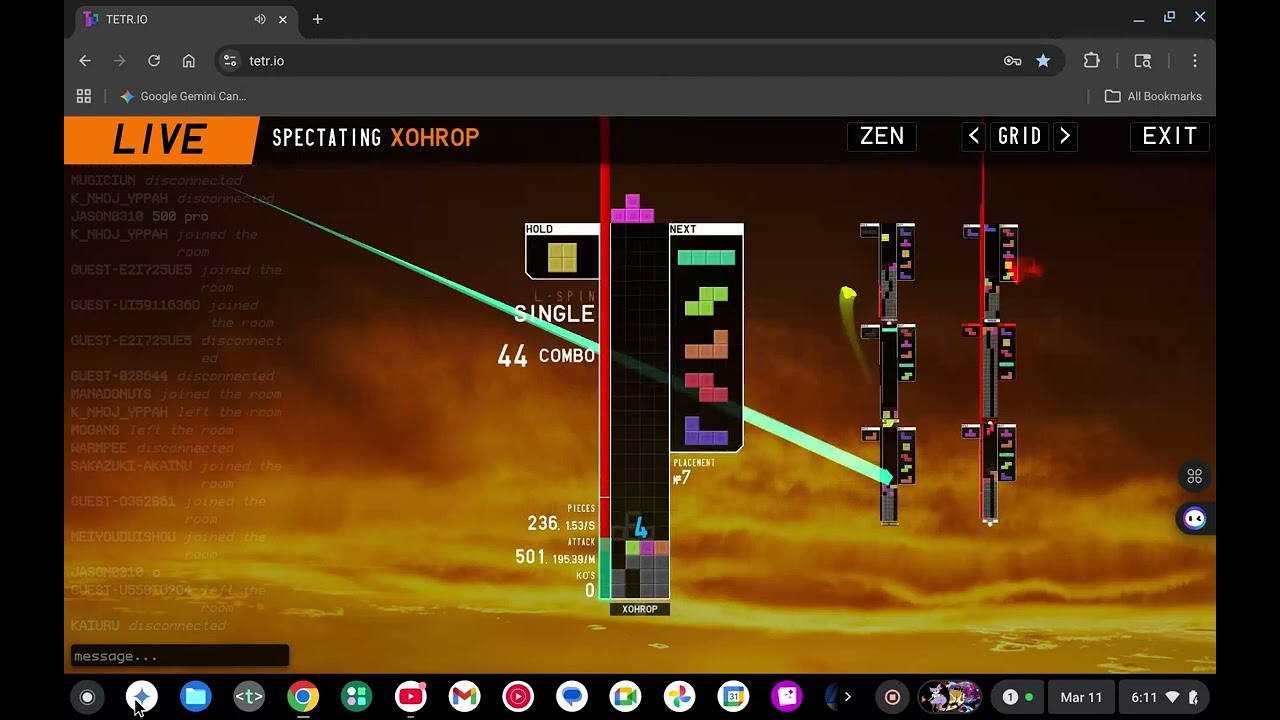Go forward in the browser
1280x720 pixels.
click(x=119, y=61)
